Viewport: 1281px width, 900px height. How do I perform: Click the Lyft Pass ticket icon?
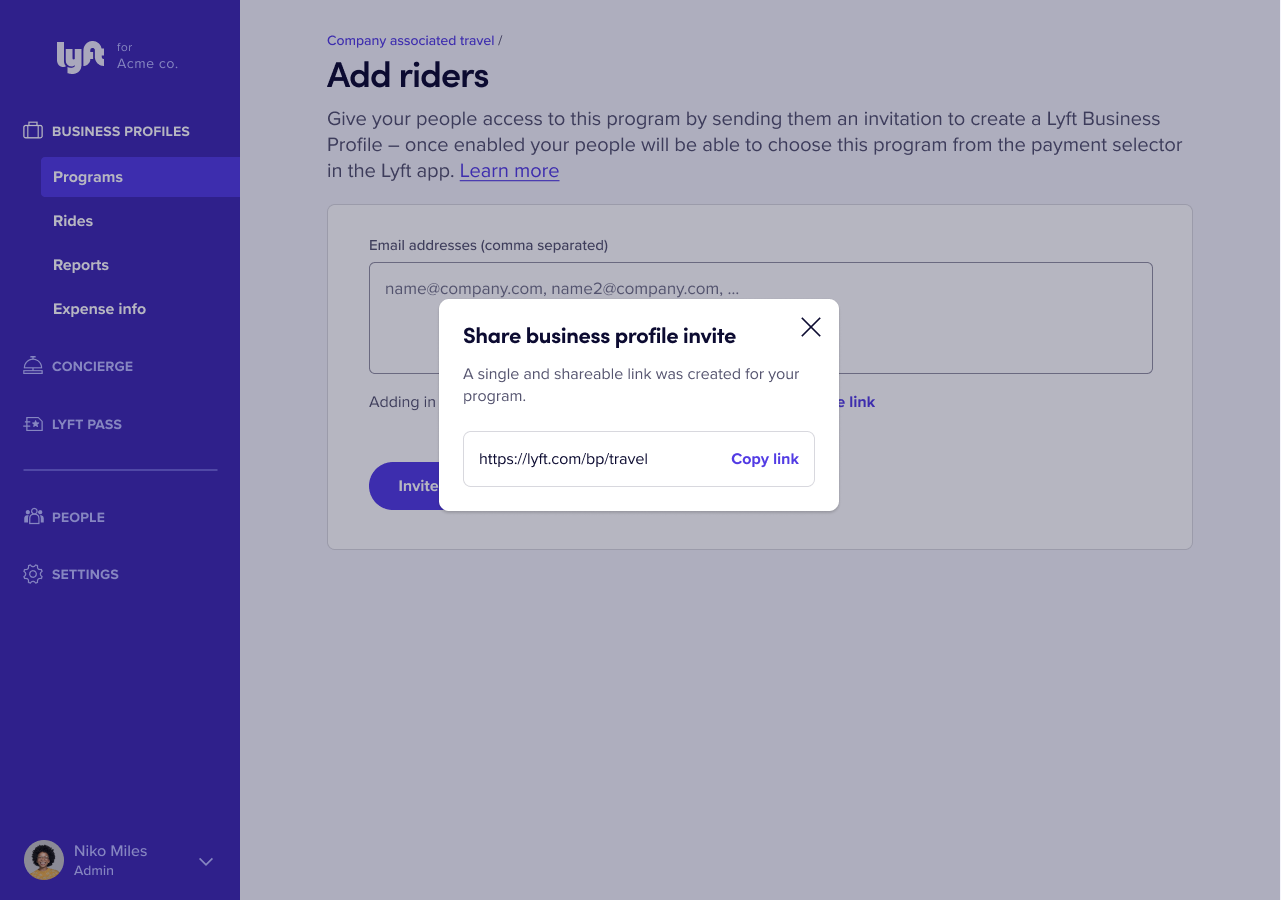33,424
